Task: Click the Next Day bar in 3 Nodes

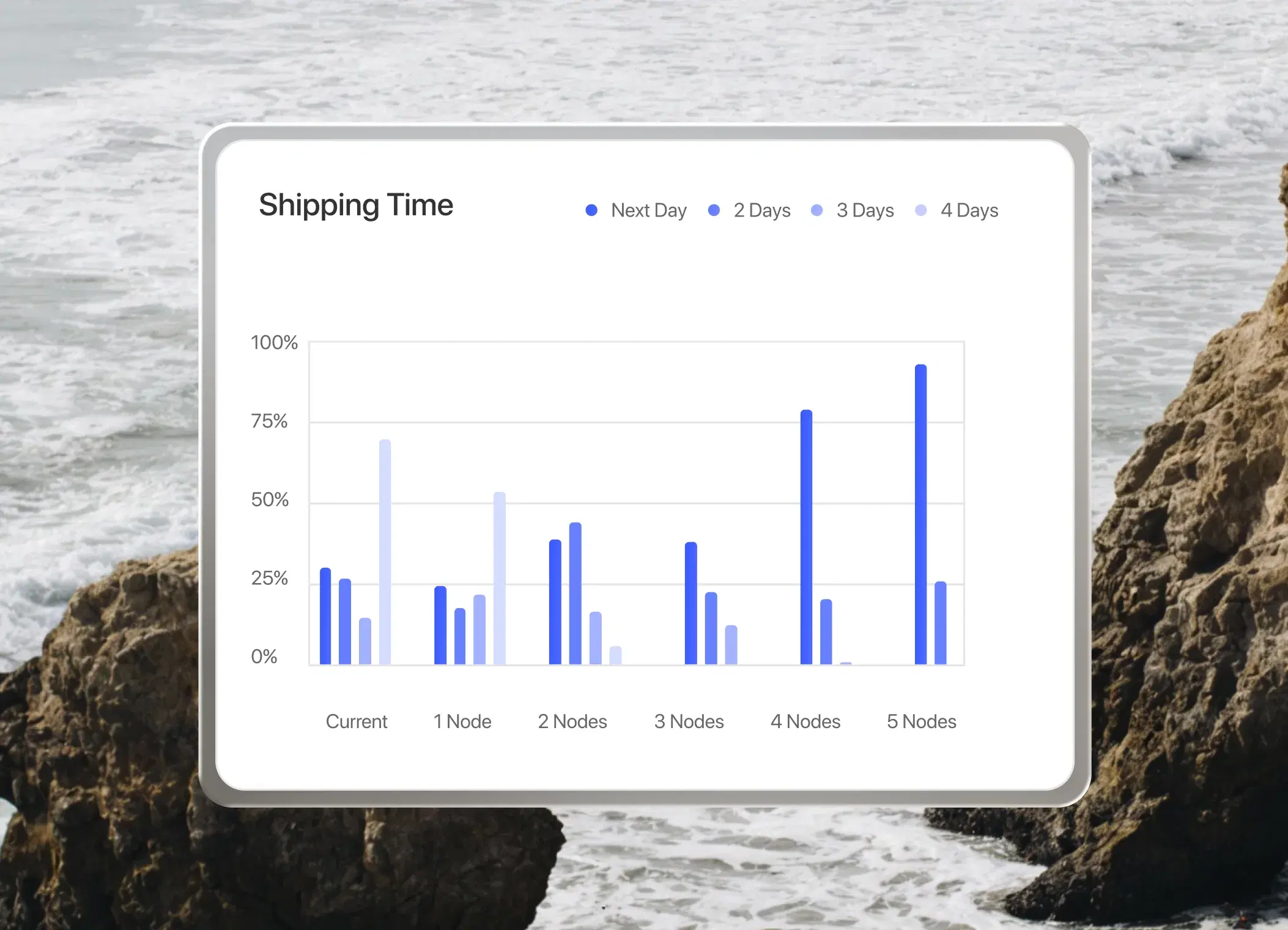Action: pyautogui.click(x=691, y=603)
